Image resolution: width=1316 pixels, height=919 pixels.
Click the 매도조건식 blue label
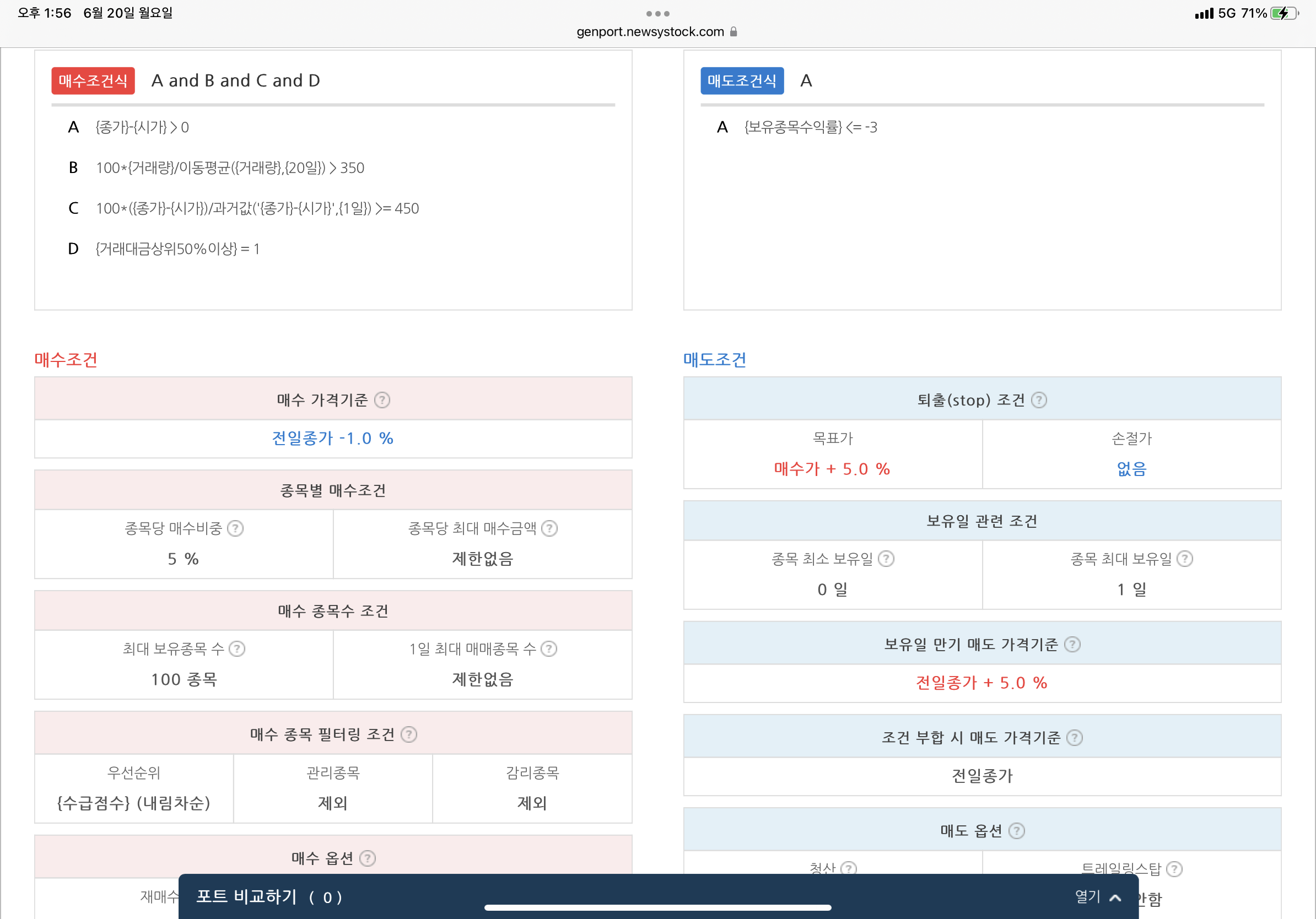point(742,81)
